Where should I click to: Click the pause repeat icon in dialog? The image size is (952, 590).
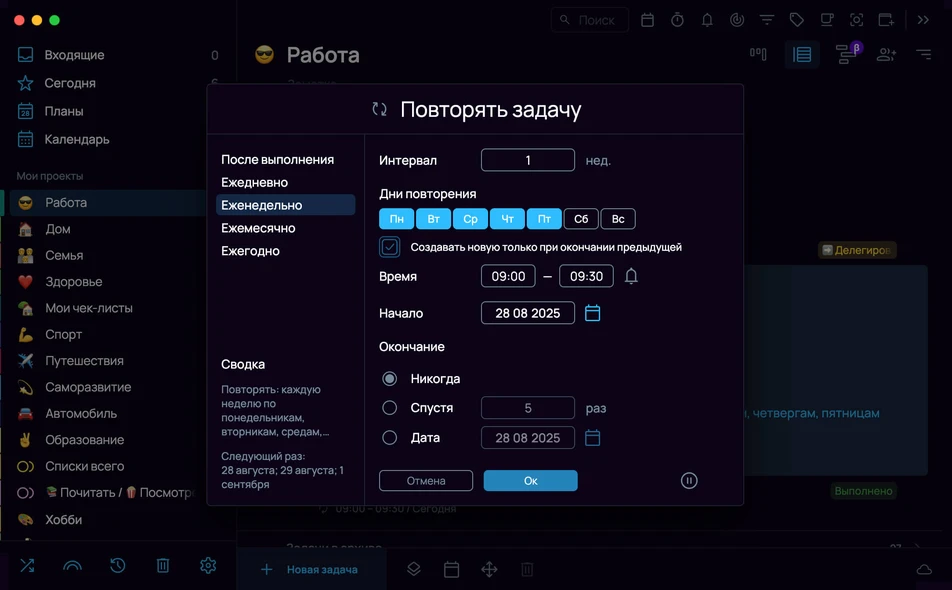coord(688,481)
